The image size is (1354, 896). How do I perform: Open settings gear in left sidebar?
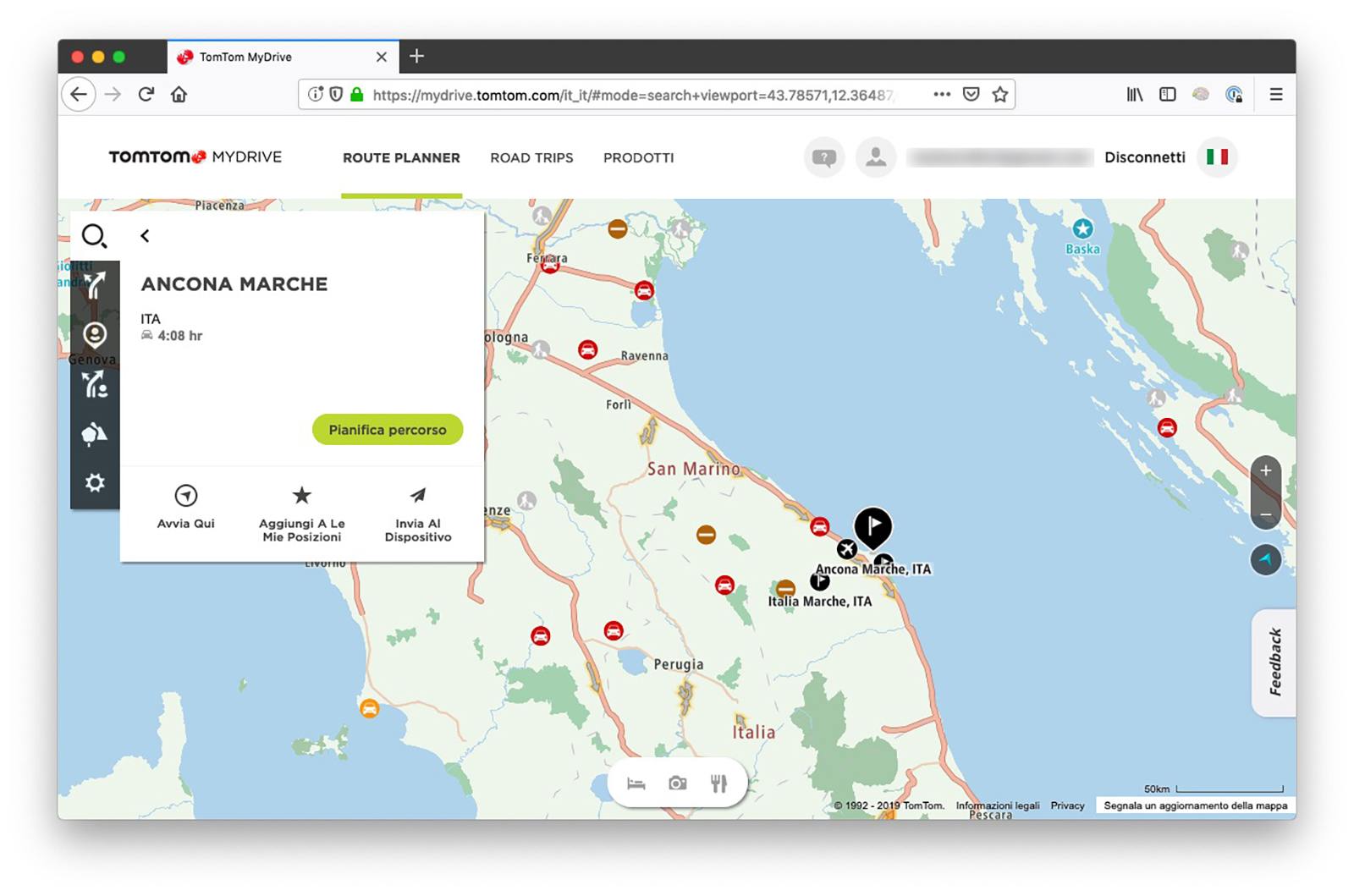tap(95, 483)
